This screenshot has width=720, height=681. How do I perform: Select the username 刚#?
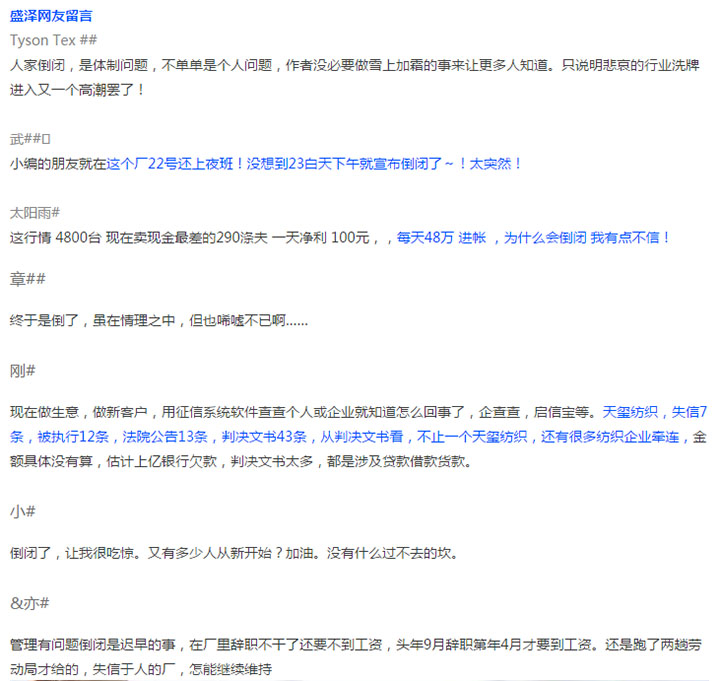[23, 370]
